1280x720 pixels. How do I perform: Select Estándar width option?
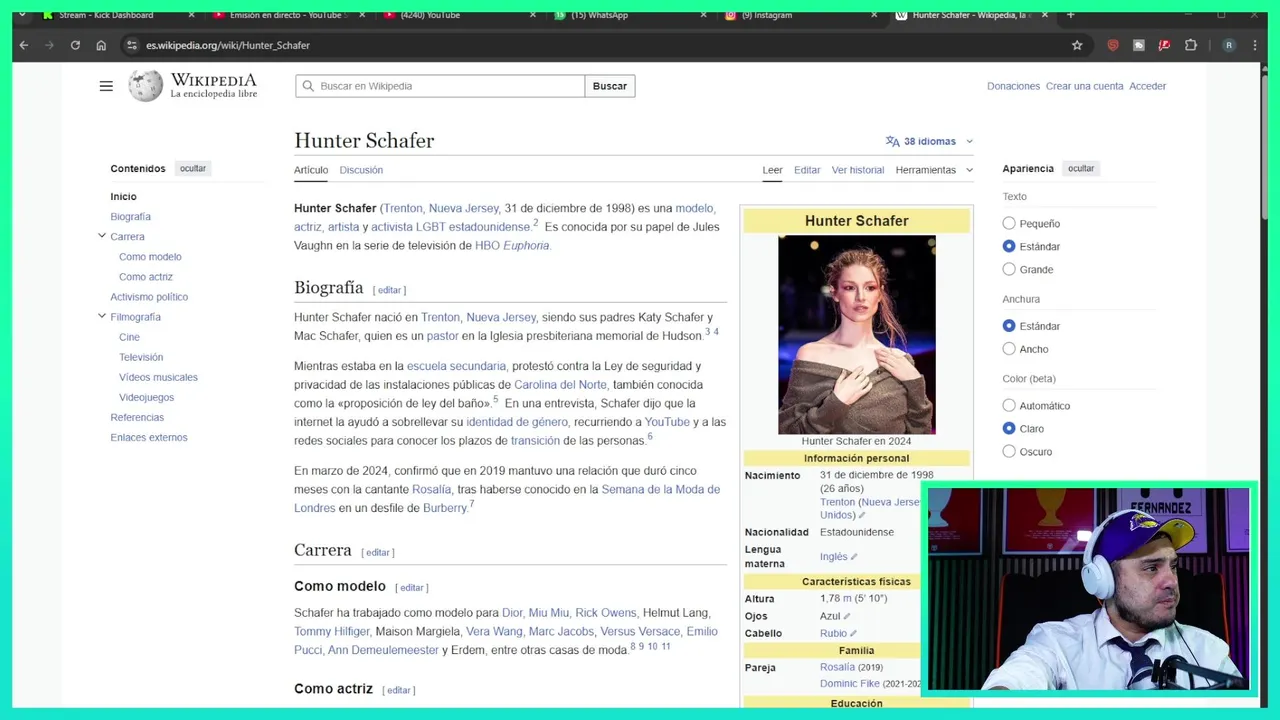point(1009,326)
